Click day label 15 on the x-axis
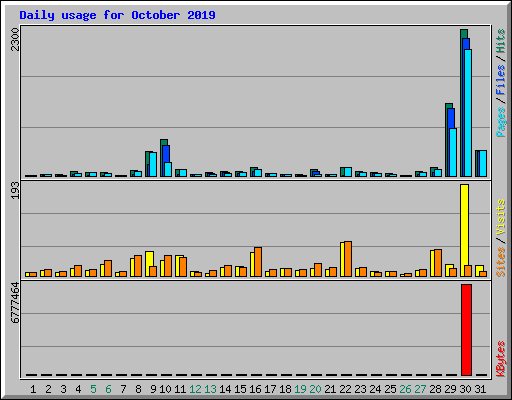This screenshot has width=512, height=400. point(240,389)
